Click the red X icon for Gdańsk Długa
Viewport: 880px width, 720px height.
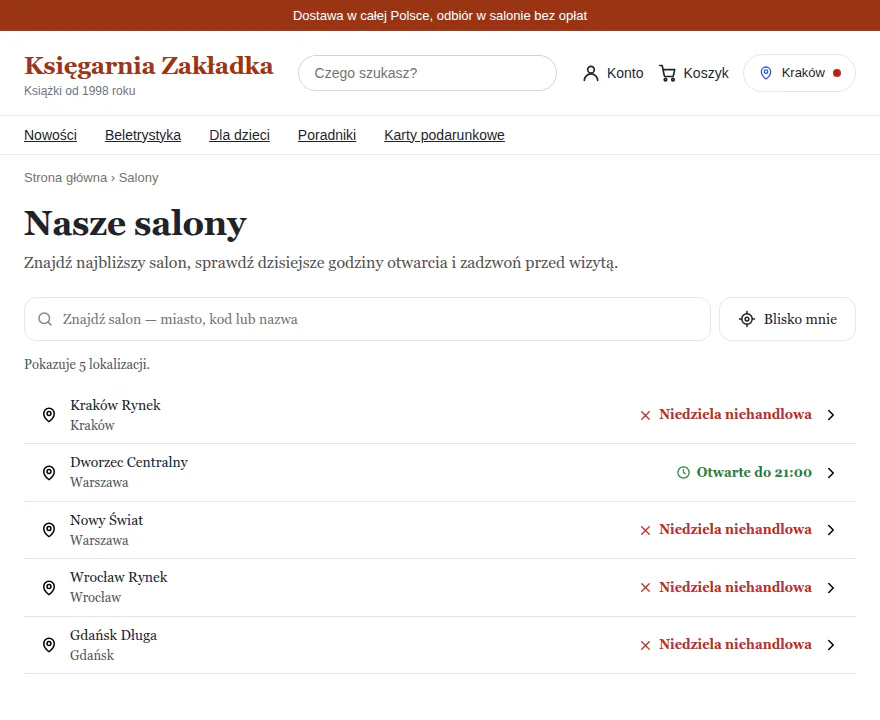[645, 645]
